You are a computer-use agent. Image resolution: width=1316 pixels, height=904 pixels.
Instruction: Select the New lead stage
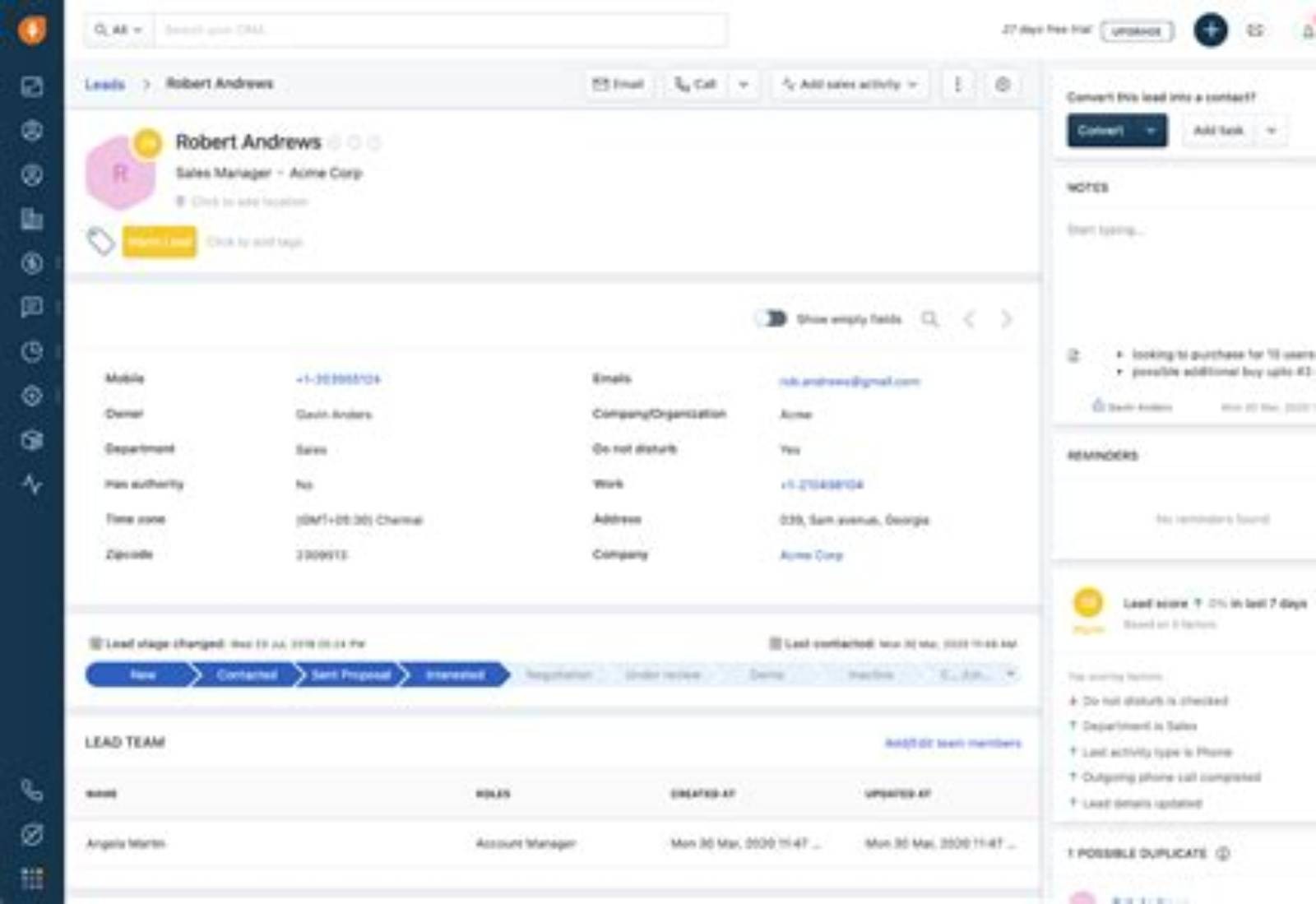(142, 675)
